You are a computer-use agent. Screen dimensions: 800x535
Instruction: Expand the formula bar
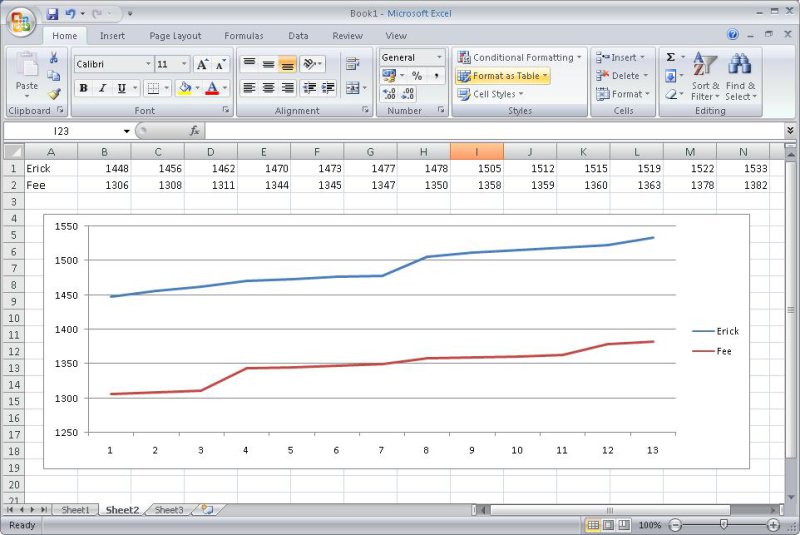790,131
